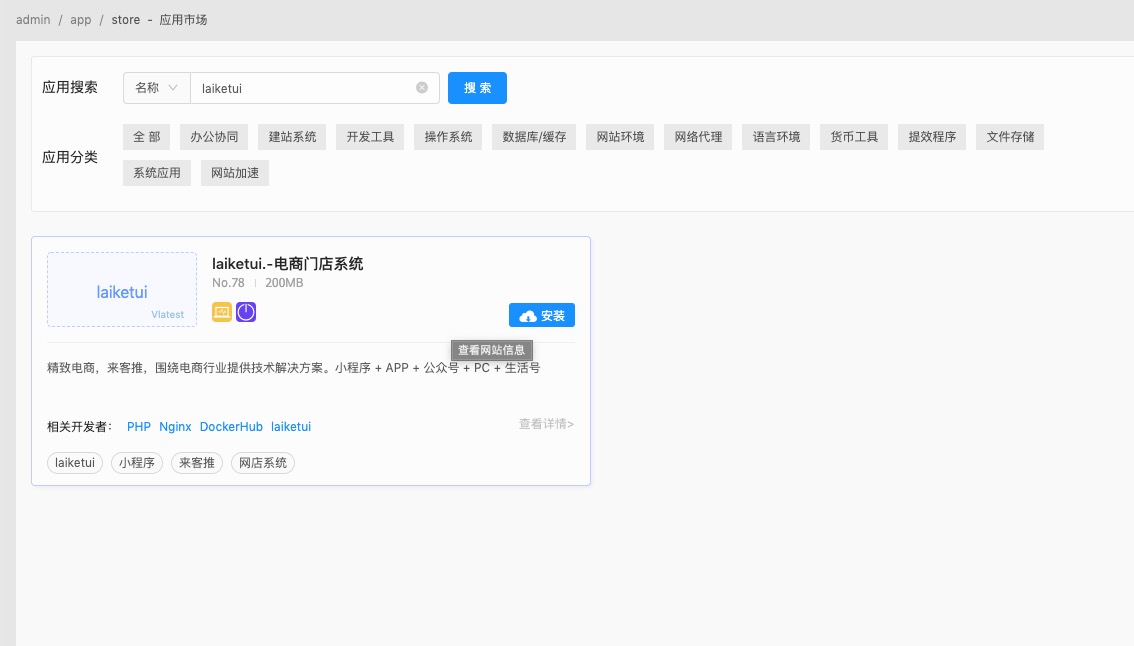Open the laiketui.-电商门店系统 title
Screen dimensions: 1134x646
click(287, 264)
